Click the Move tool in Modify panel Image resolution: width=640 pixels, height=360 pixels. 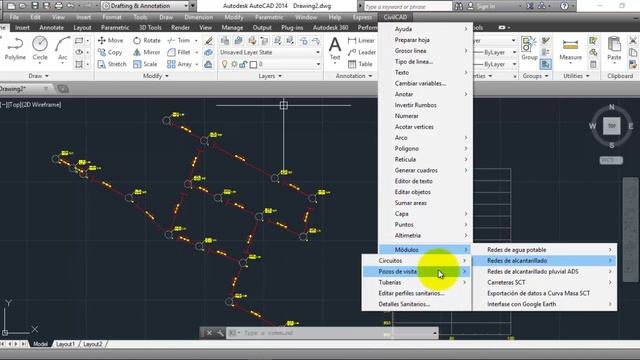(x=110, y=40)
